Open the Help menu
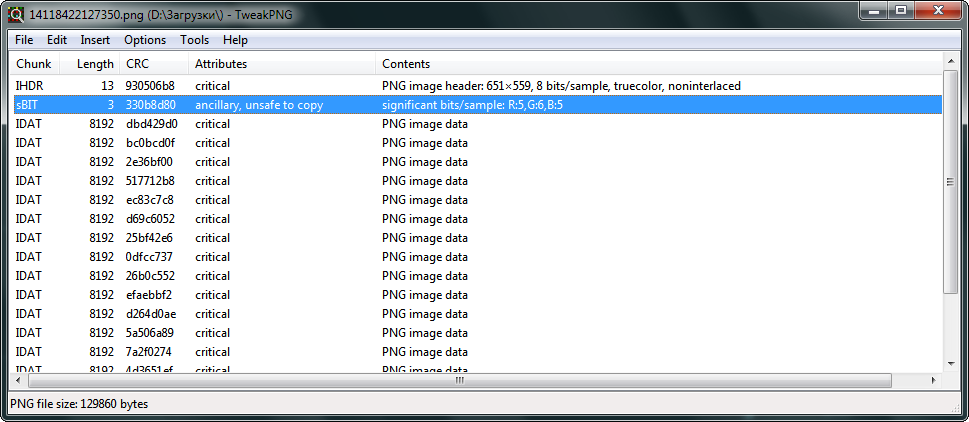 coord(235,40)
